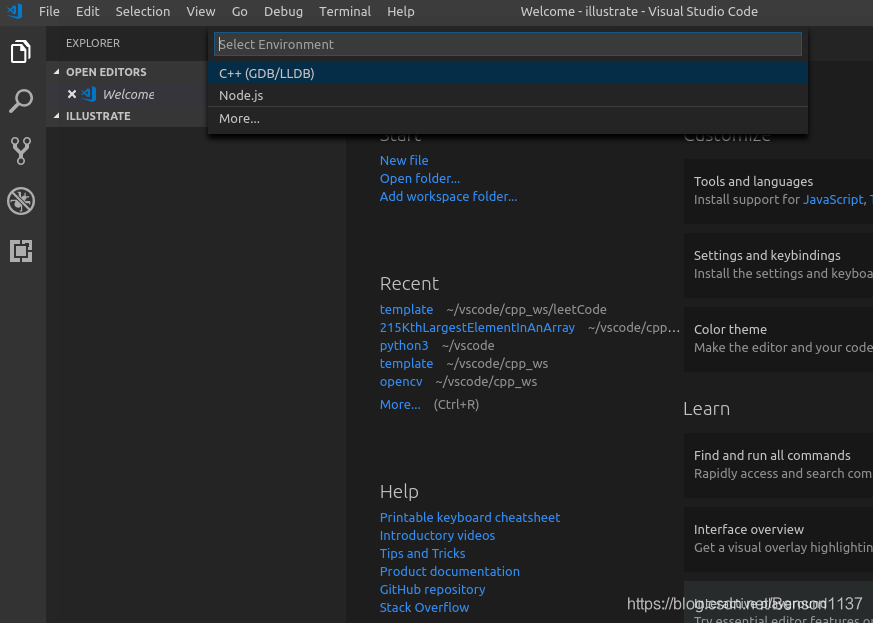The width and height of the screenshot is (873, 623).
Task: Select More... in environment list
Action: coord(508,119)
